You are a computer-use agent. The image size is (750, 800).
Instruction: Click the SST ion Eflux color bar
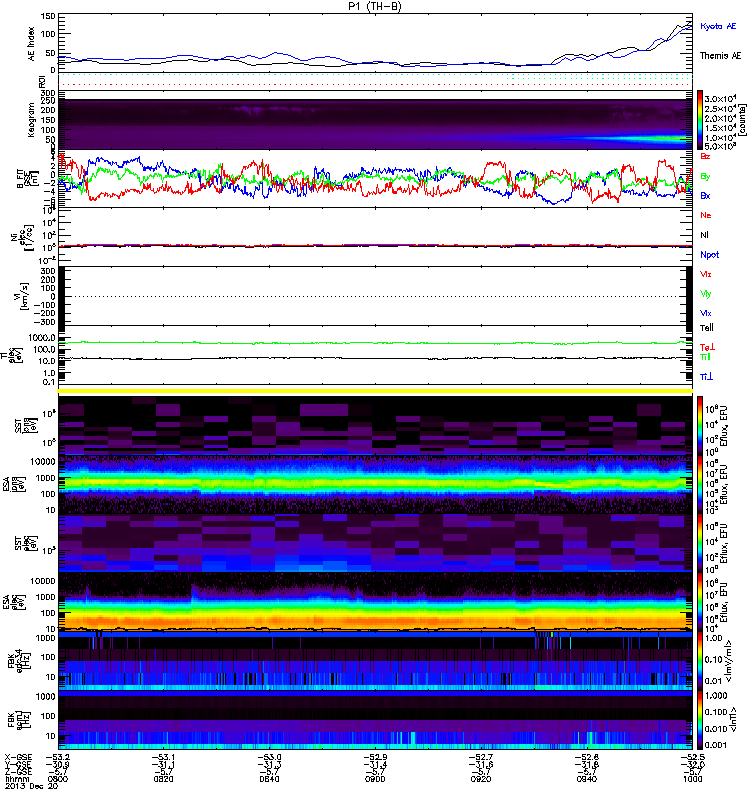point(700,425)
